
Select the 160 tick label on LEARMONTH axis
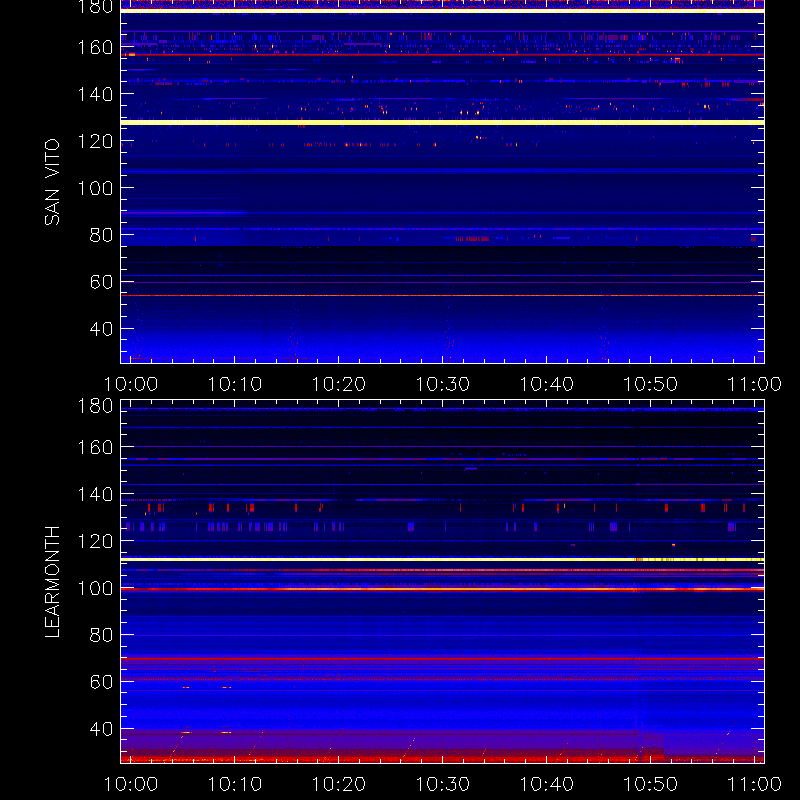point(95,447)
